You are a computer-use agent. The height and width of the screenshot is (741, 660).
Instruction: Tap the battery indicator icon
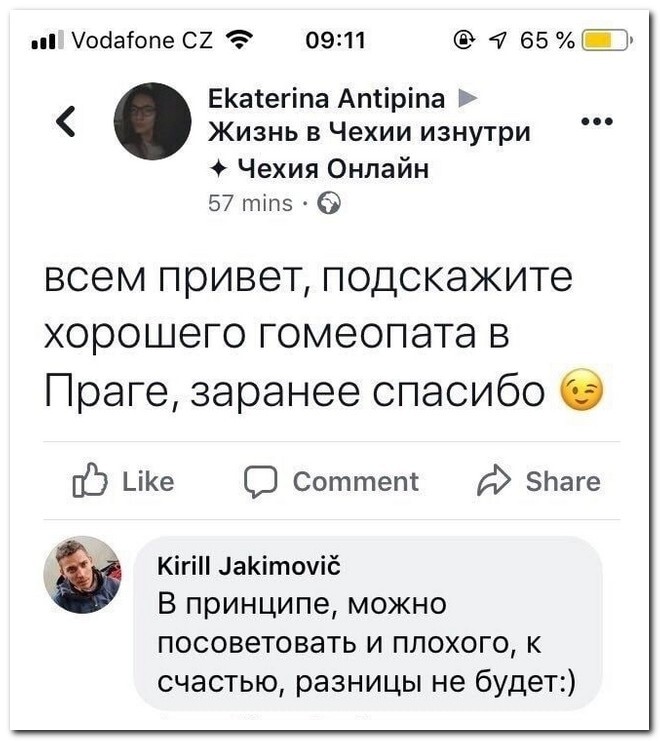click(x=605, y=41)
